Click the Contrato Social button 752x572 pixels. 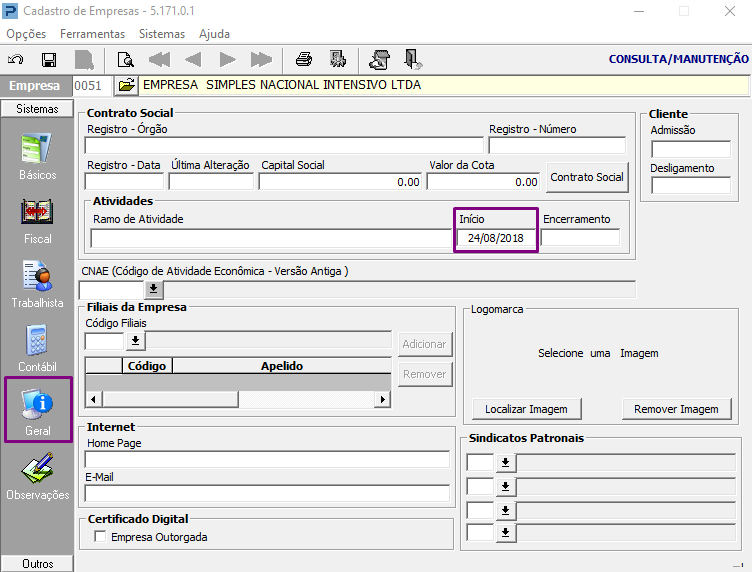[587, 177]
